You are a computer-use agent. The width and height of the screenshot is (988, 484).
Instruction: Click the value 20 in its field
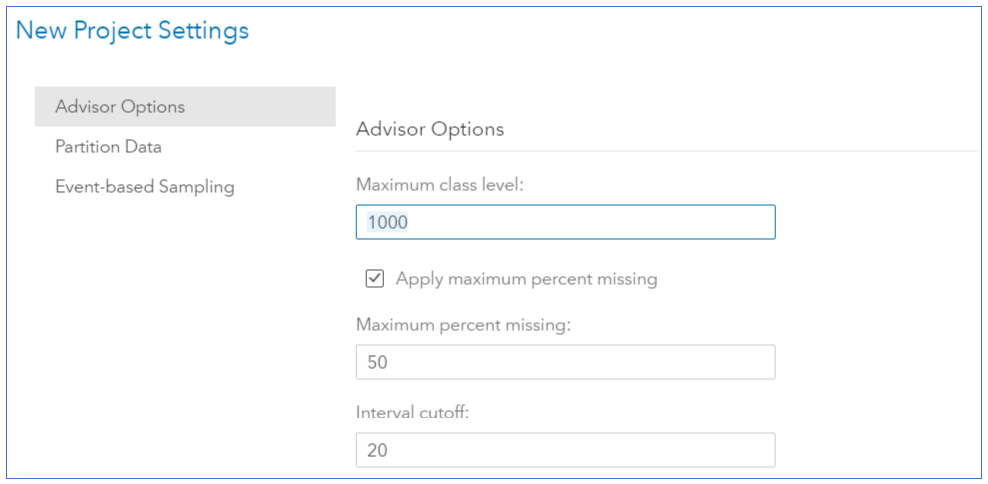click(377, 450)
